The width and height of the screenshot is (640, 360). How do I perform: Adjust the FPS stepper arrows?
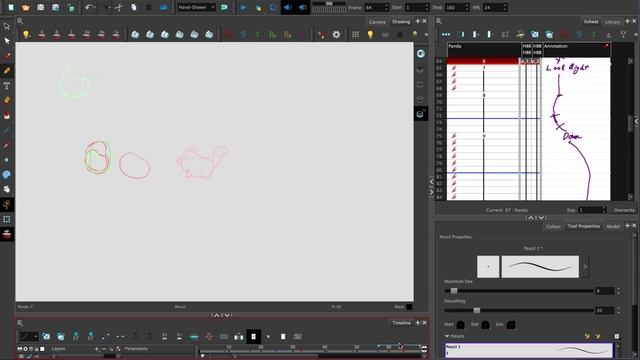click(x=505, y=7)
